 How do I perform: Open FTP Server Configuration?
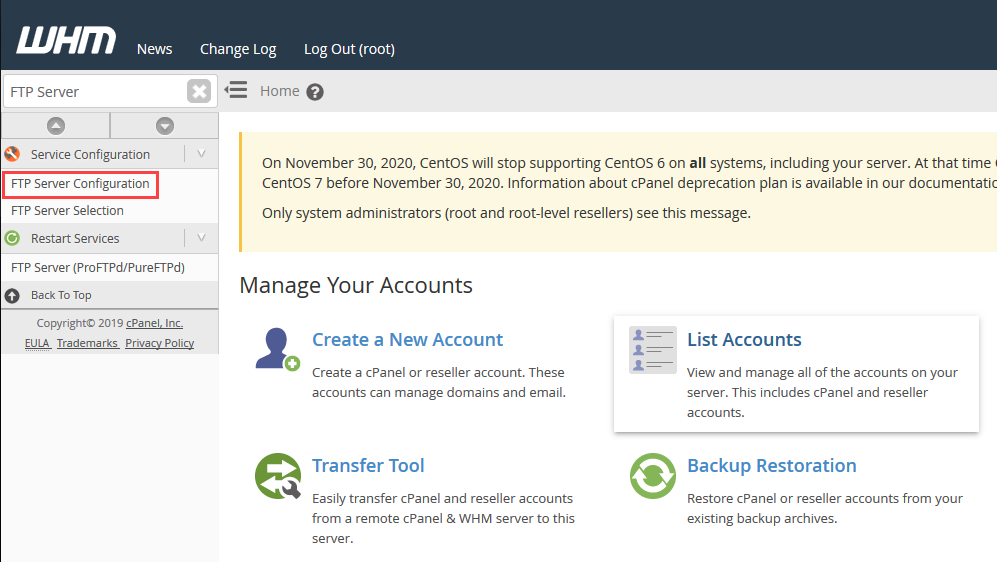point(80,184)
